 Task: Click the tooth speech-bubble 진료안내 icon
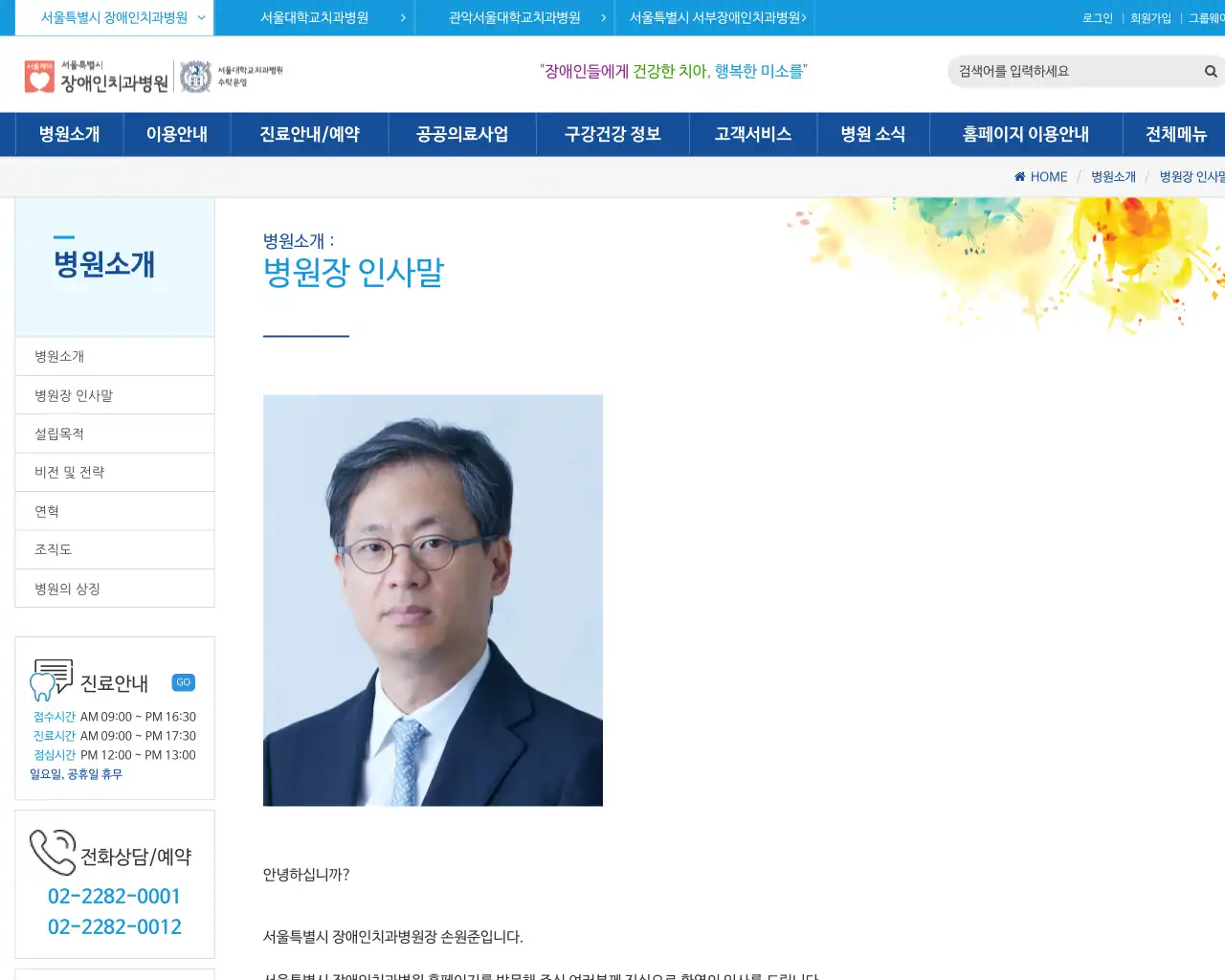tap(52, 679)
